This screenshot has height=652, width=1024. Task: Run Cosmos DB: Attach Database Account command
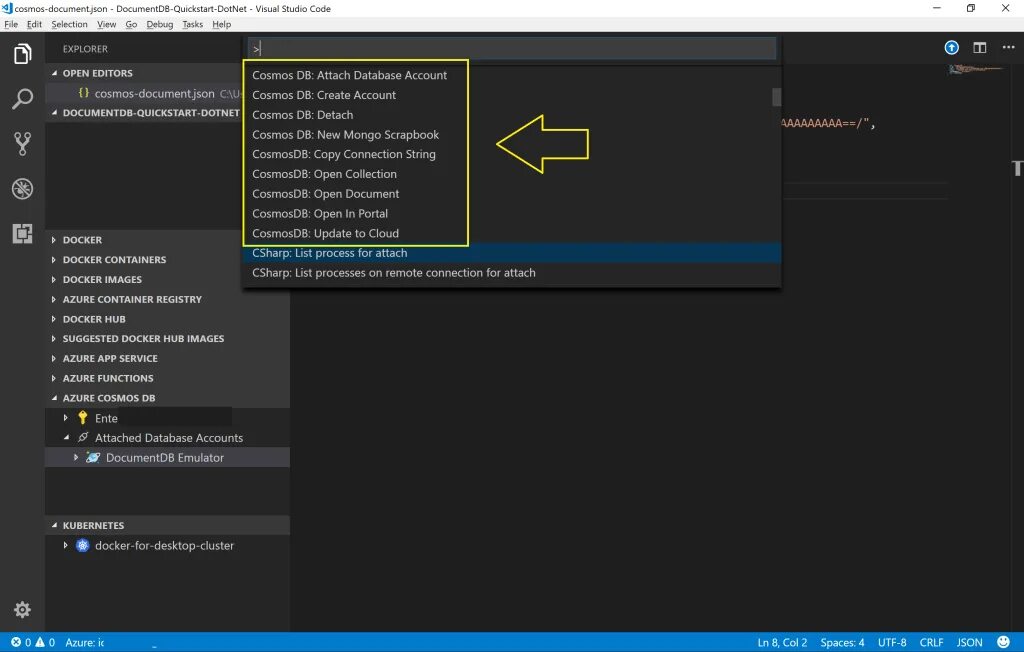point(511,75)
